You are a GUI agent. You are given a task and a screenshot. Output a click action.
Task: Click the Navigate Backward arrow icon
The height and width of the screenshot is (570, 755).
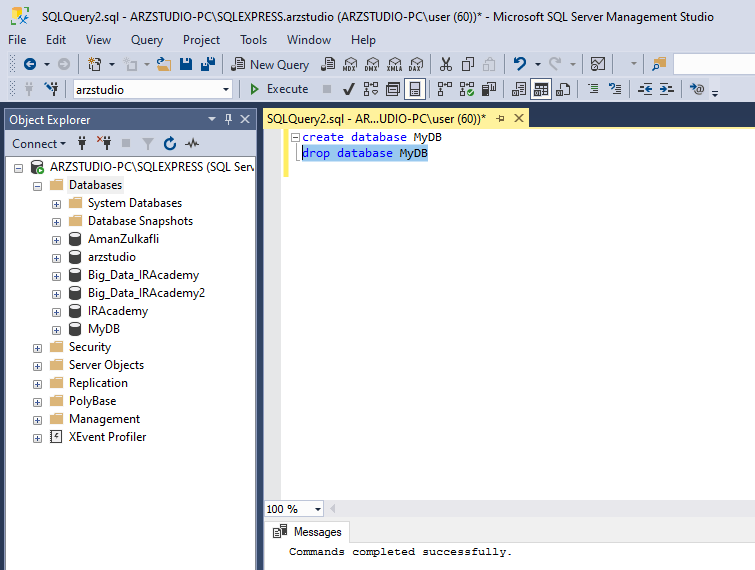pos(30,64)
